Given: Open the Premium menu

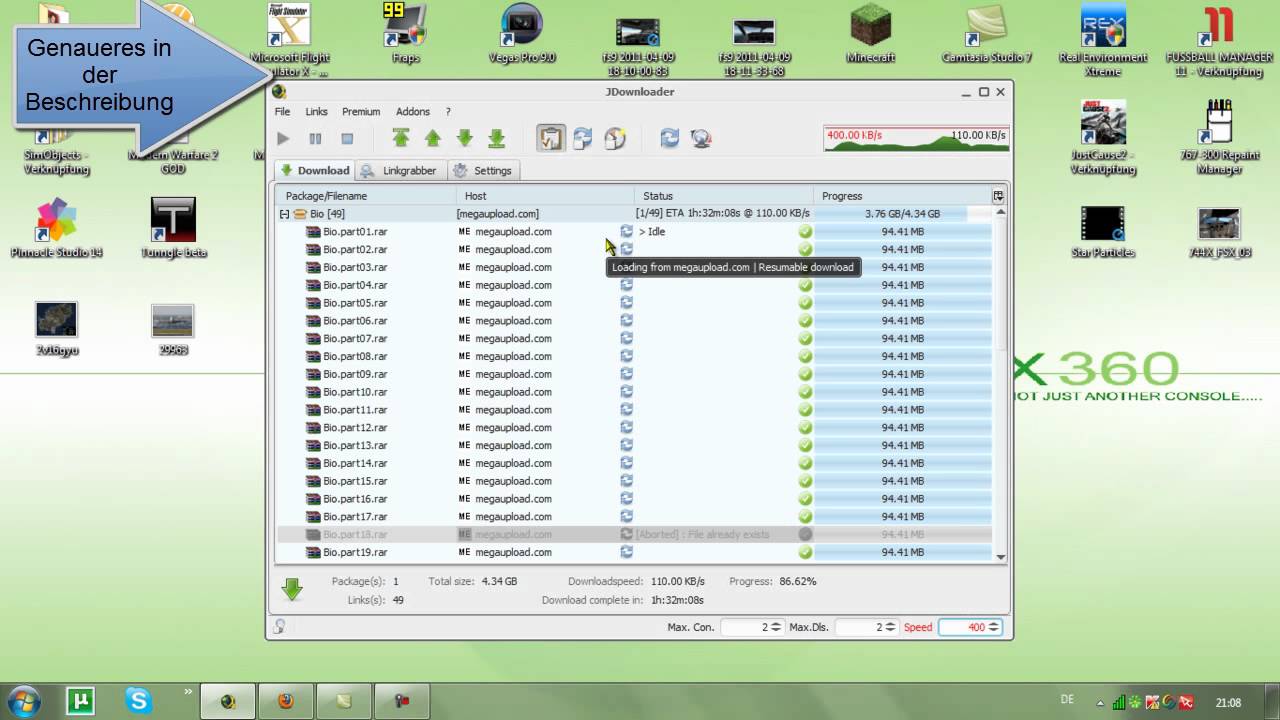Looking at the screenshot, I should 361,112.
